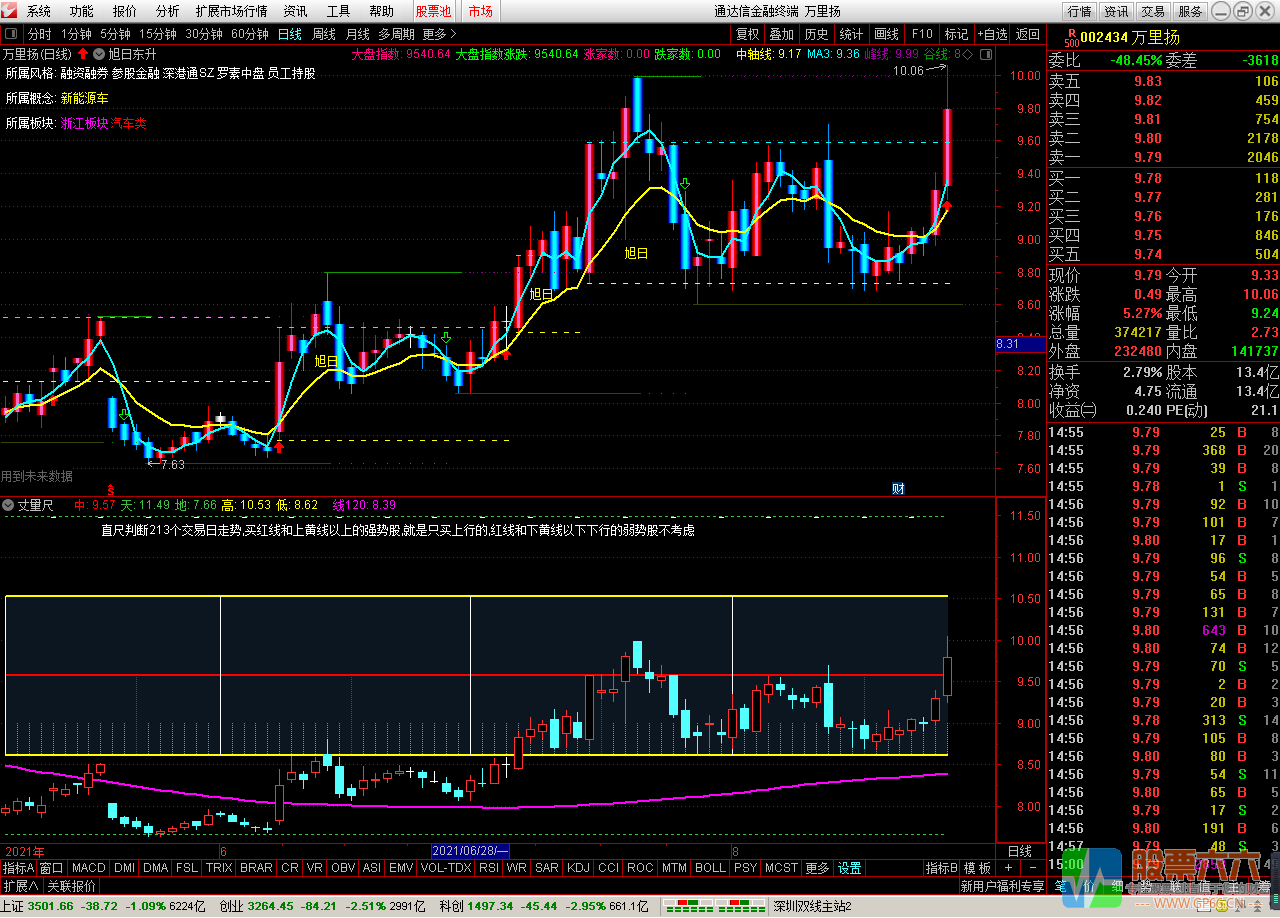
Task: Click the minus zoom button at bottom
Action: click(x=1033, y=868)
